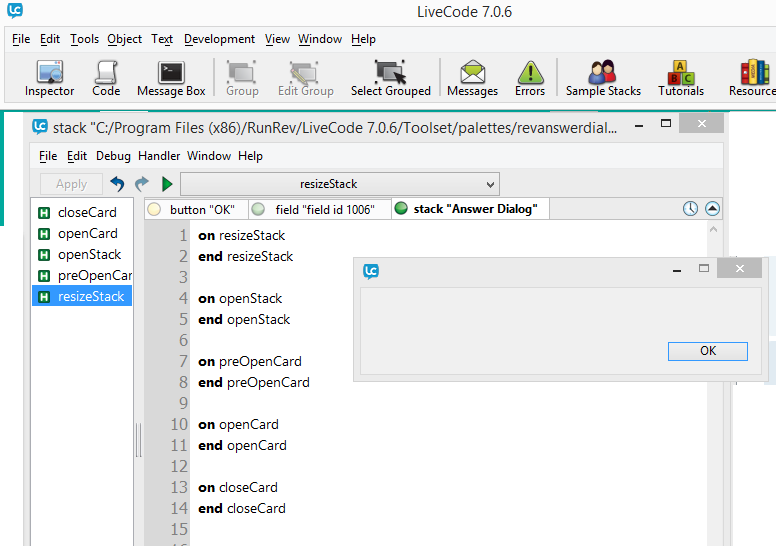Open the Handler menu in script editor
776x546 pixels.
coord(159,156)
